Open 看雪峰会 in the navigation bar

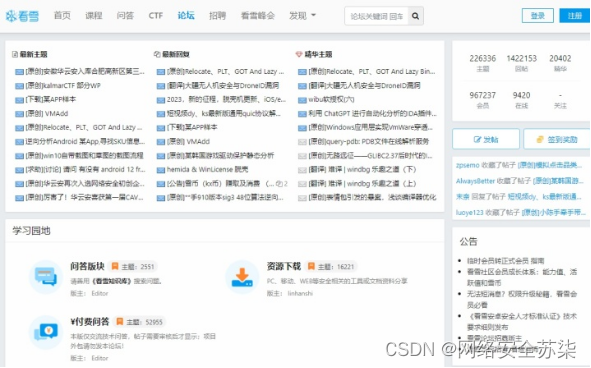tap(258, 16)
